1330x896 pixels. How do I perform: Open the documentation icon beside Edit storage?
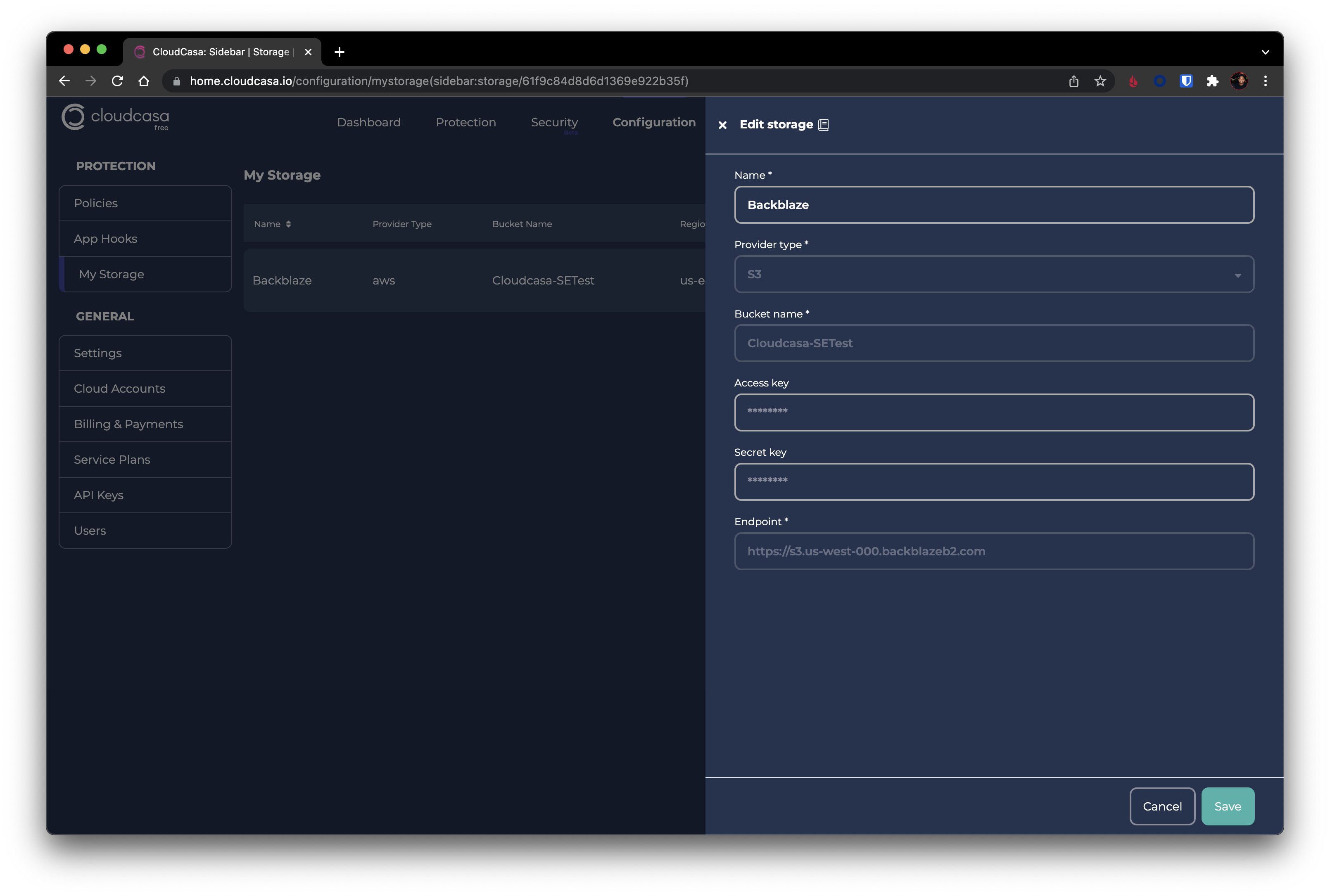824,125
